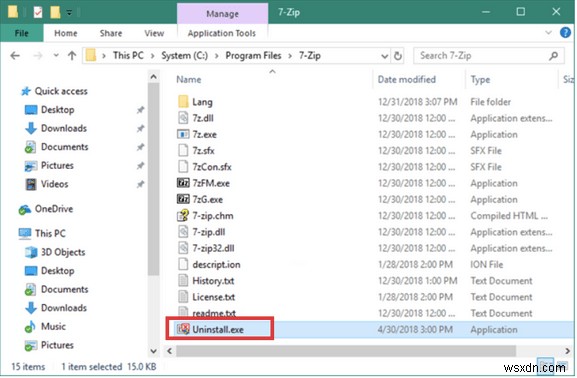Expand breadcrumb chevron after Program Files

tap(290, 56)
